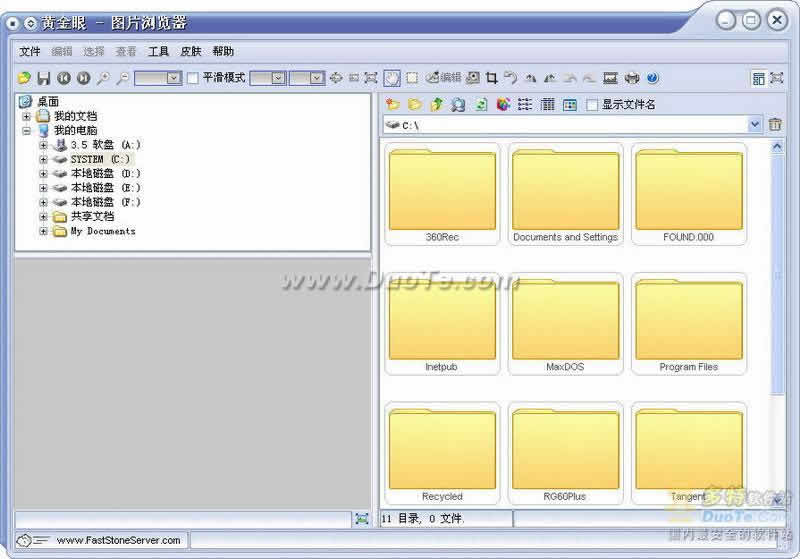The image size is (800, 559).
Task: Go to previous image with rewind icon
Action: click(x=64, y=78)
